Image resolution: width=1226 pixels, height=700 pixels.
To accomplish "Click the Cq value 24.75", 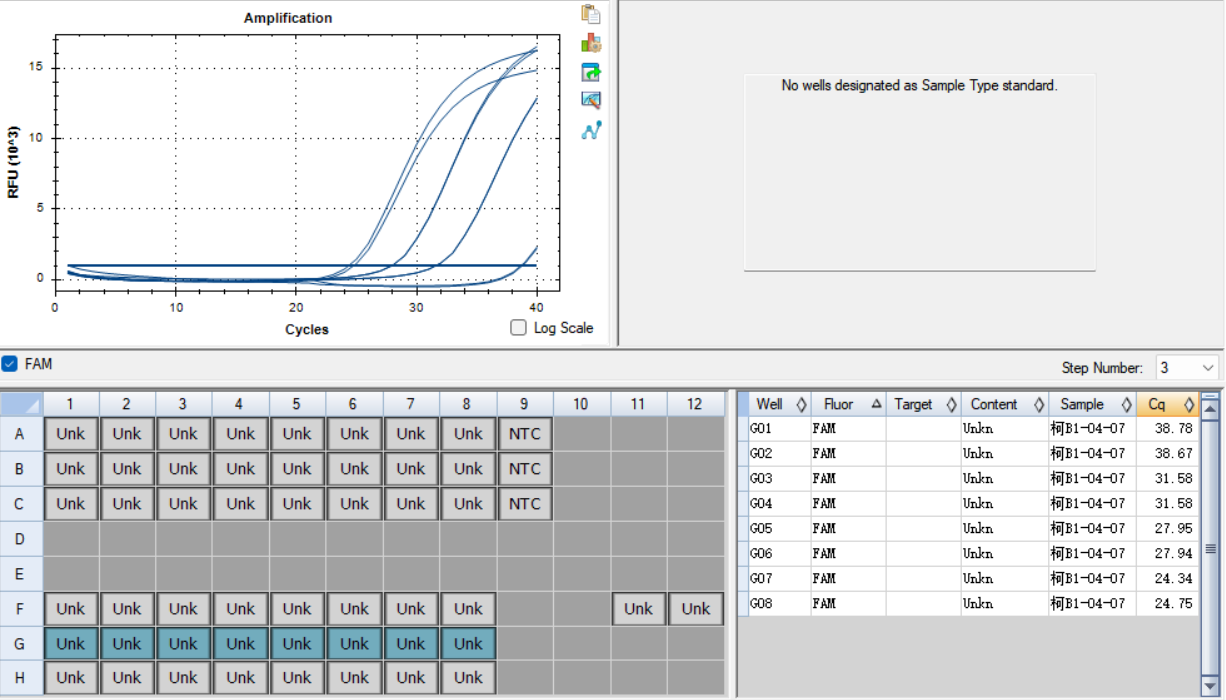I will (x=1172, y=603).
